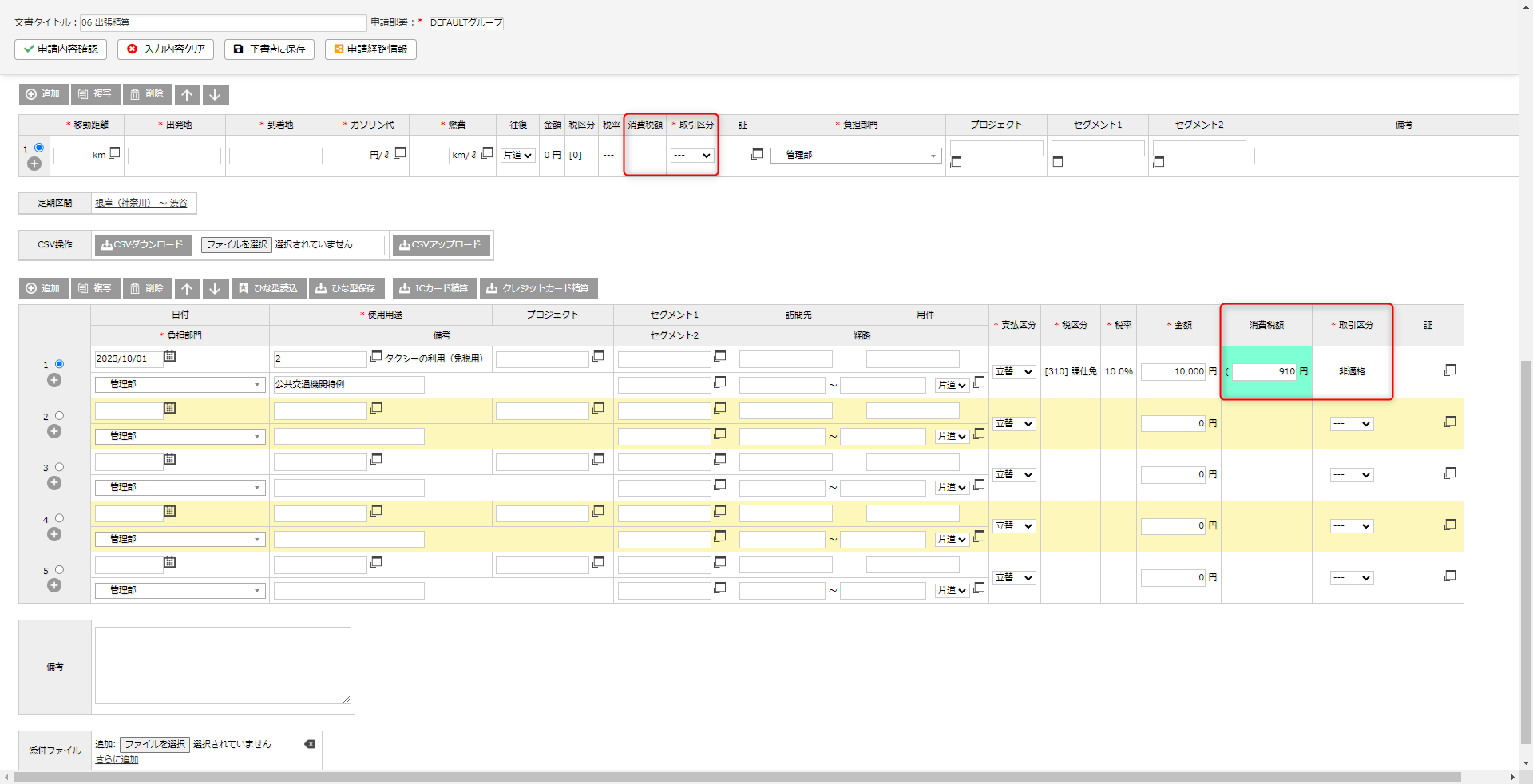
Task: Click the move-up arrow in the top toolbar
Action: click(x=187, y=95)
